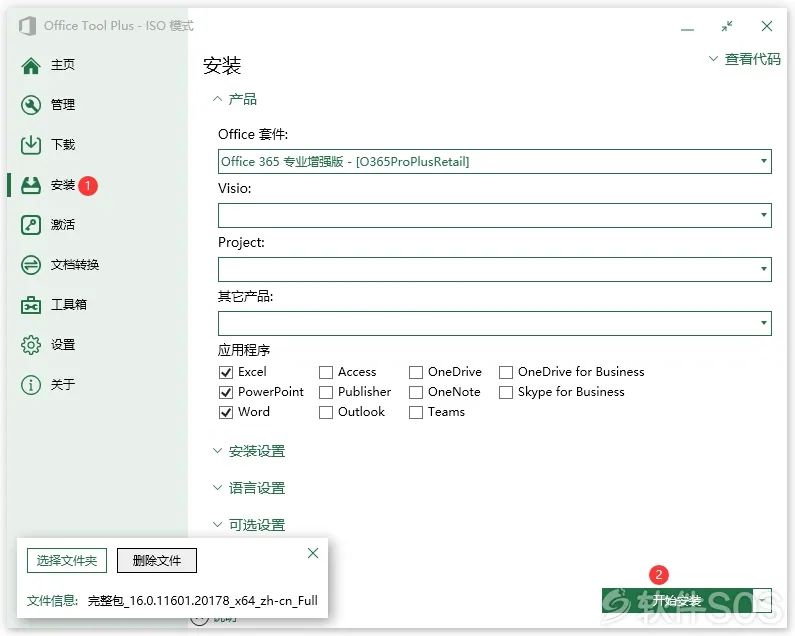Close the file info popup with X
The height and width of the screenshot is (636, 795).
point(313,553)
